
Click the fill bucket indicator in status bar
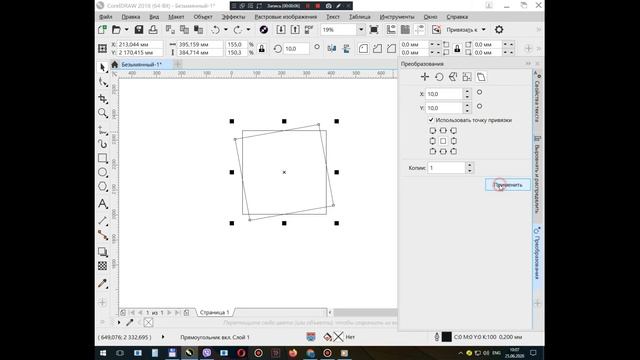tap(327, 337)
